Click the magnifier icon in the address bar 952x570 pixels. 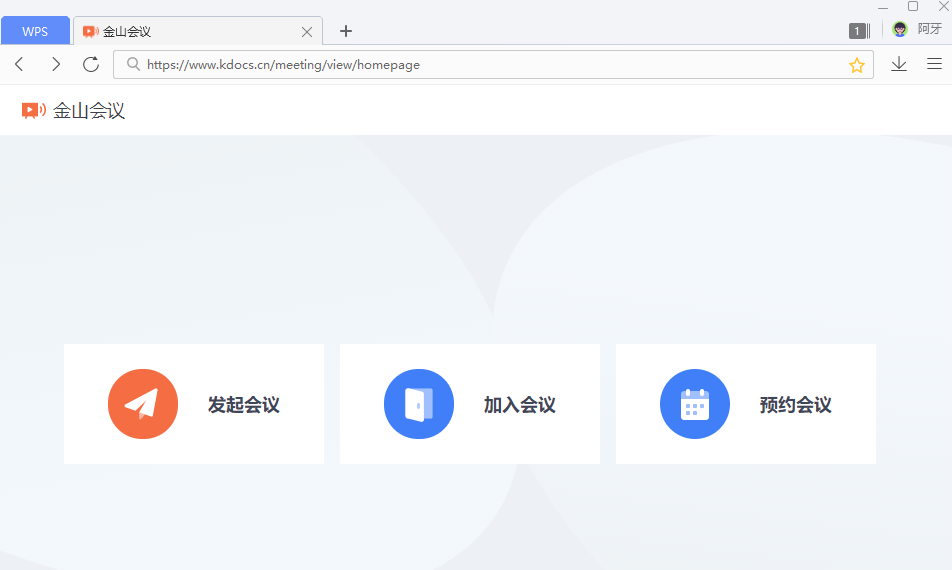133,65
